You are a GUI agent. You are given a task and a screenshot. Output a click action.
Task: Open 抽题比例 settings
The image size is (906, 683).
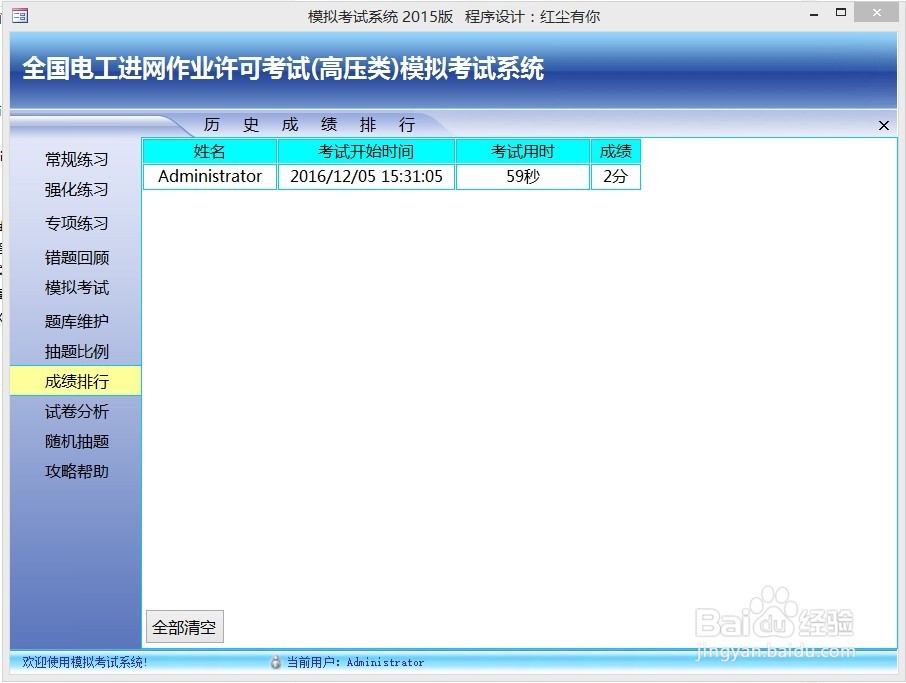tap(74, 351)
